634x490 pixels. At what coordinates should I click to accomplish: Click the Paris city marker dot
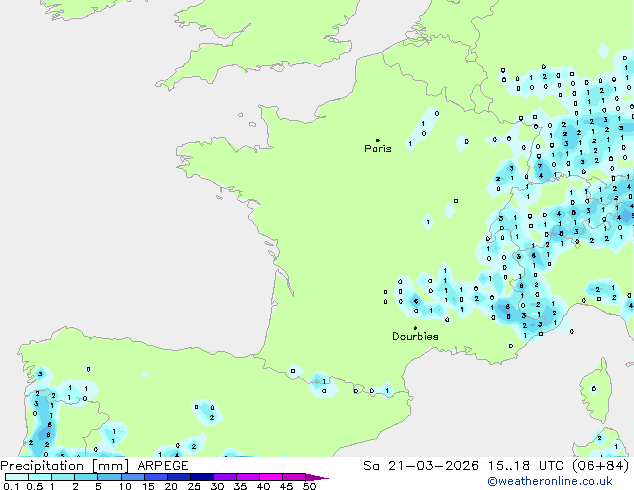click(x=377, y=140)
